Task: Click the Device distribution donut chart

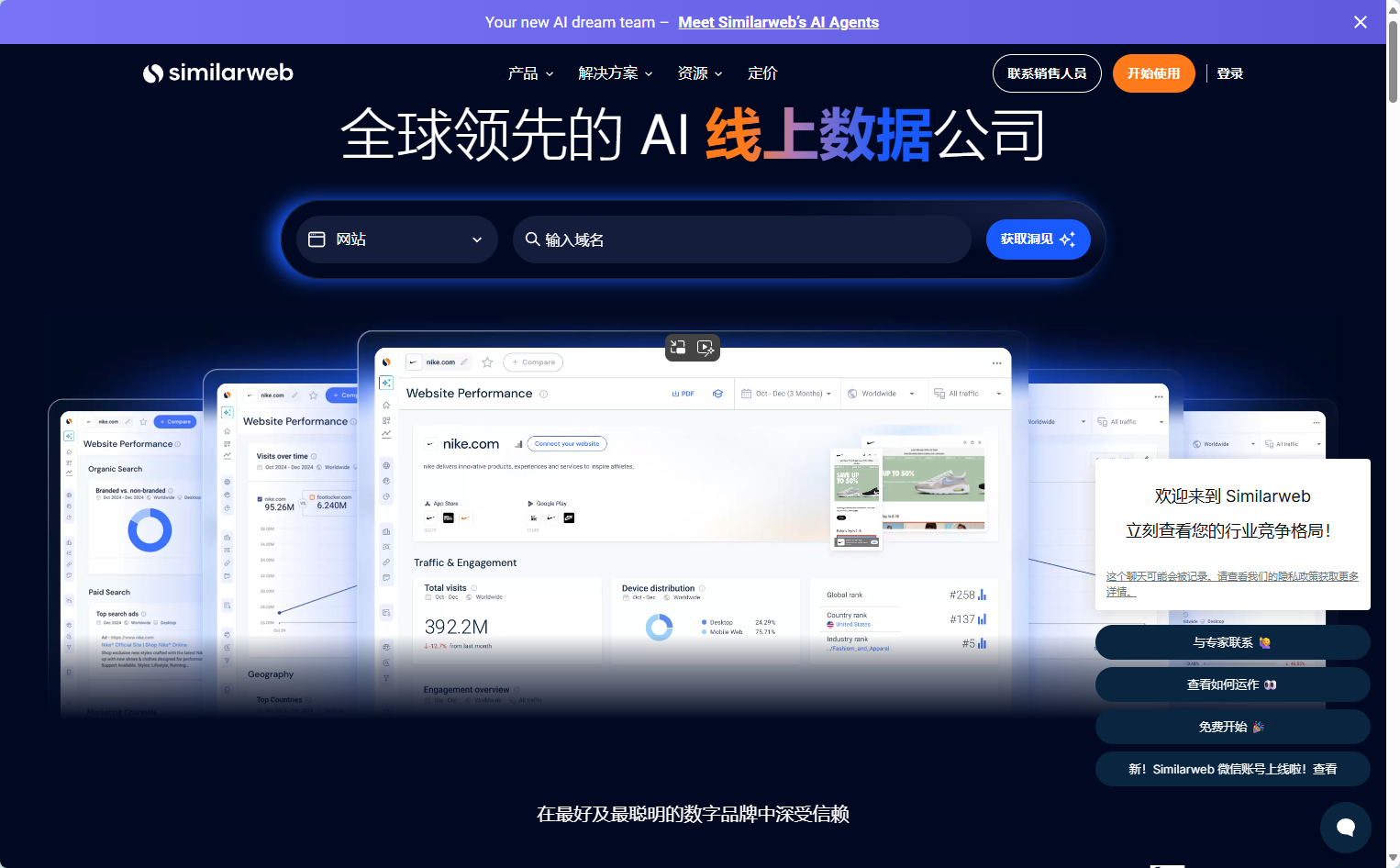Action: (x=660, y=627)
